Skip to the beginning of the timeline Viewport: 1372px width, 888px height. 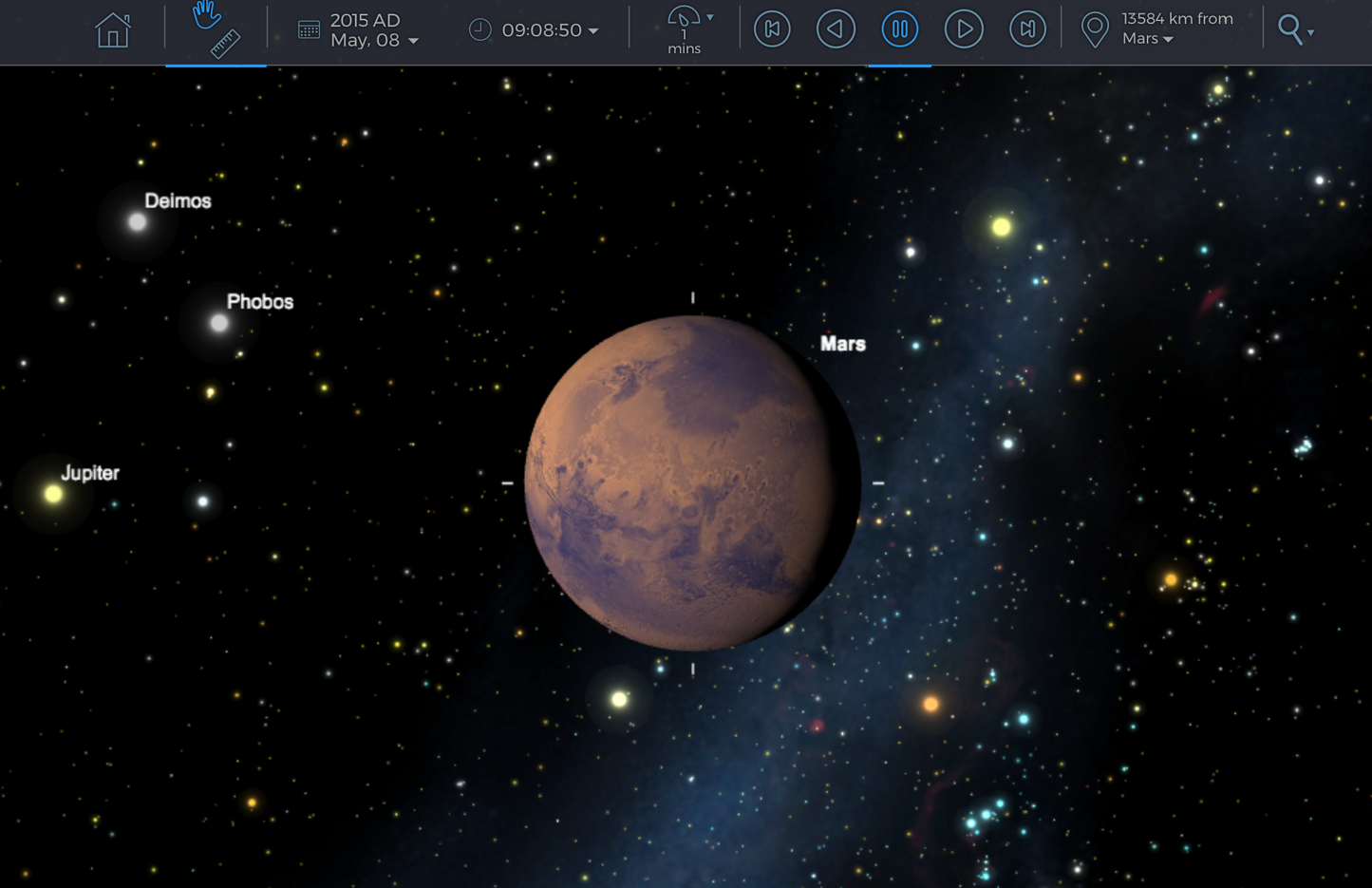click(772, 29)
